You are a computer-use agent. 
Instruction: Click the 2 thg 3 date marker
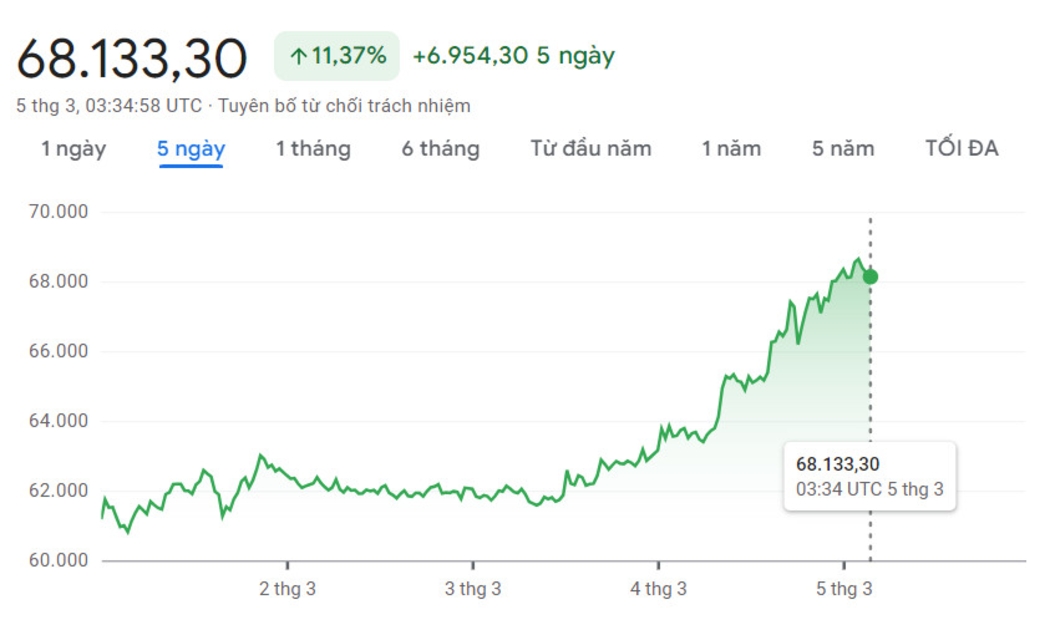click(287, 589)
